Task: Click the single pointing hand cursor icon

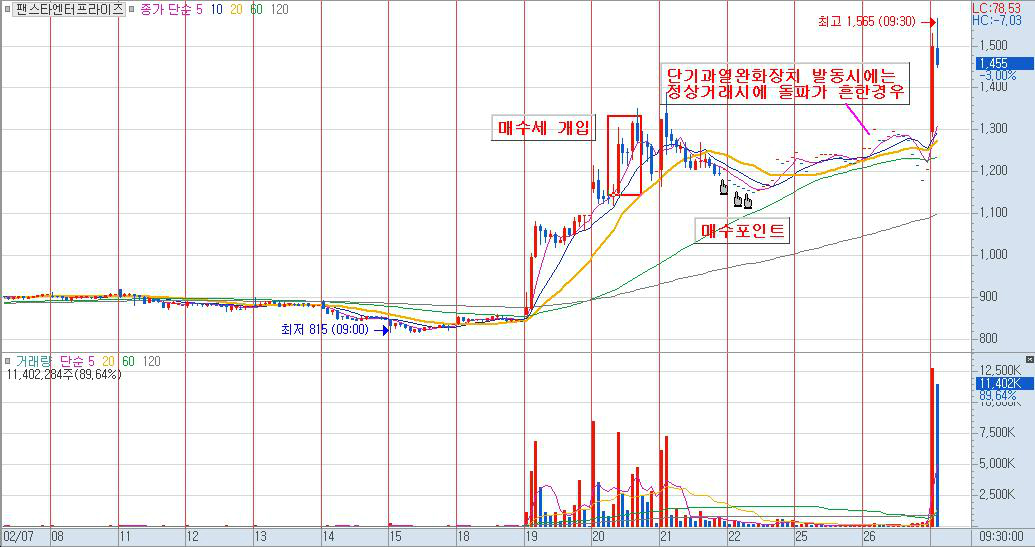Action: click(723, 187)
